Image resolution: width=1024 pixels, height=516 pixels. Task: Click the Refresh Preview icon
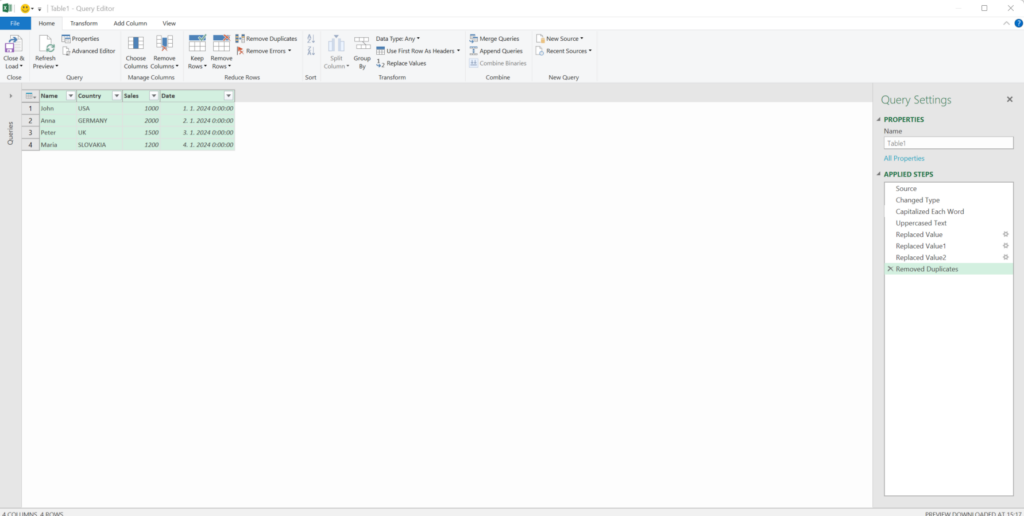46,44
